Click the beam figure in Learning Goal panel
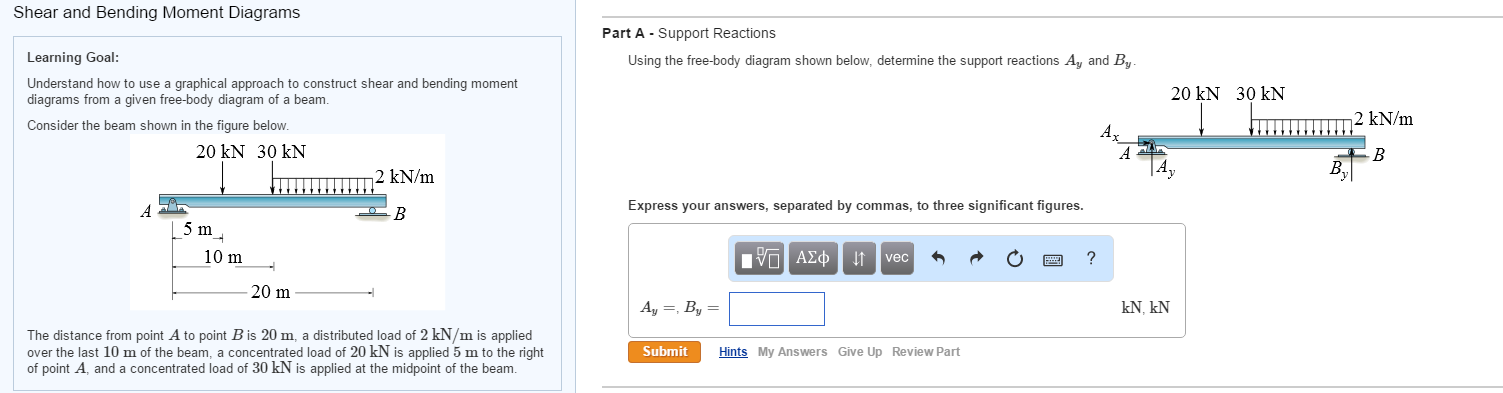This screenshot has width=1503, height=393. pyautogui.click(x=287, y=222)
